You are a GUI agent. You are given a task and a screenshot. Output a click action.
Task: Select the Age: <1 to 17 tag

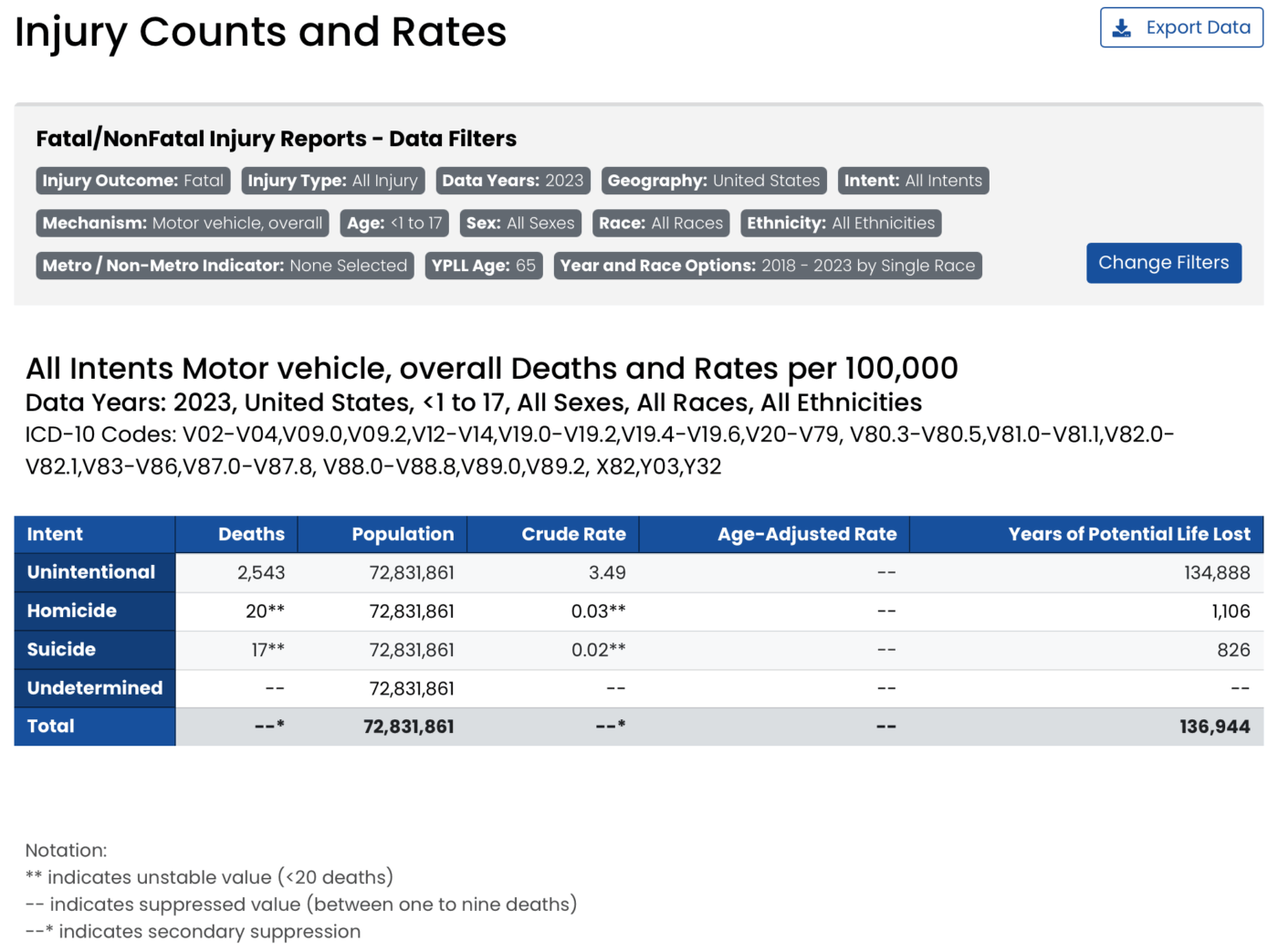394,224
